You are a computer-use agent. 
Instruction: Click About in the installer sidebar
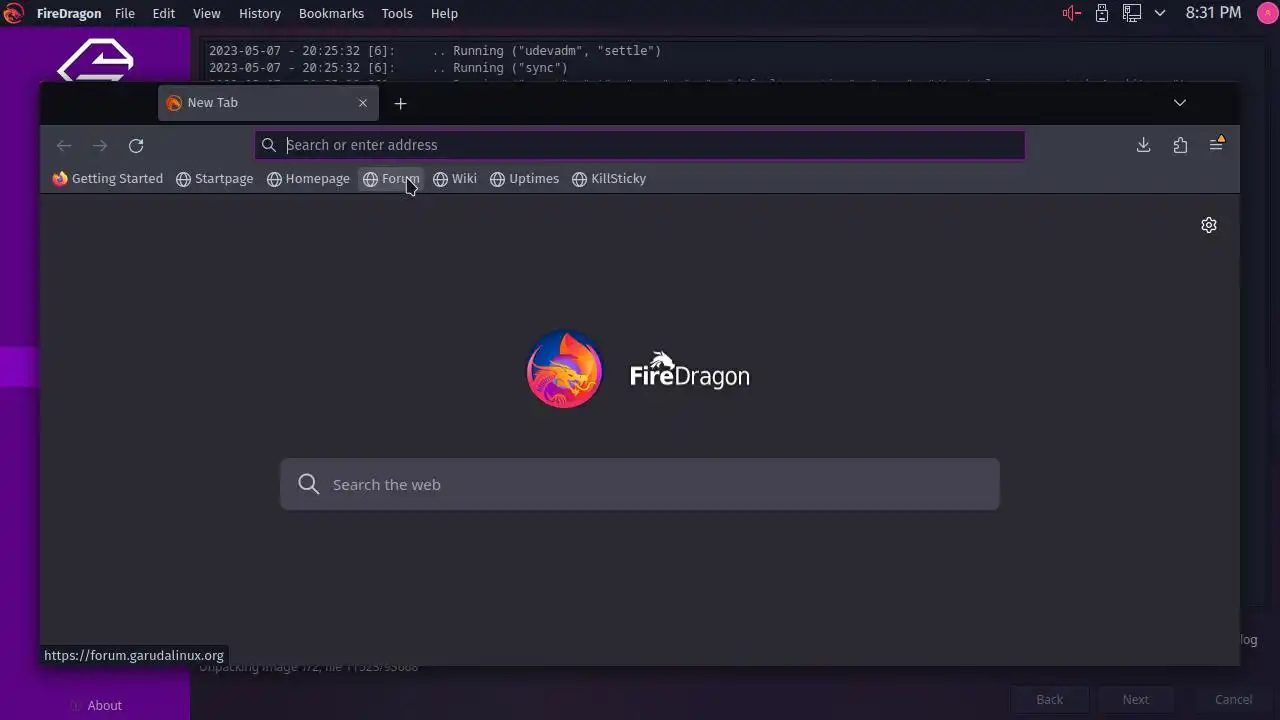point(104,705)
